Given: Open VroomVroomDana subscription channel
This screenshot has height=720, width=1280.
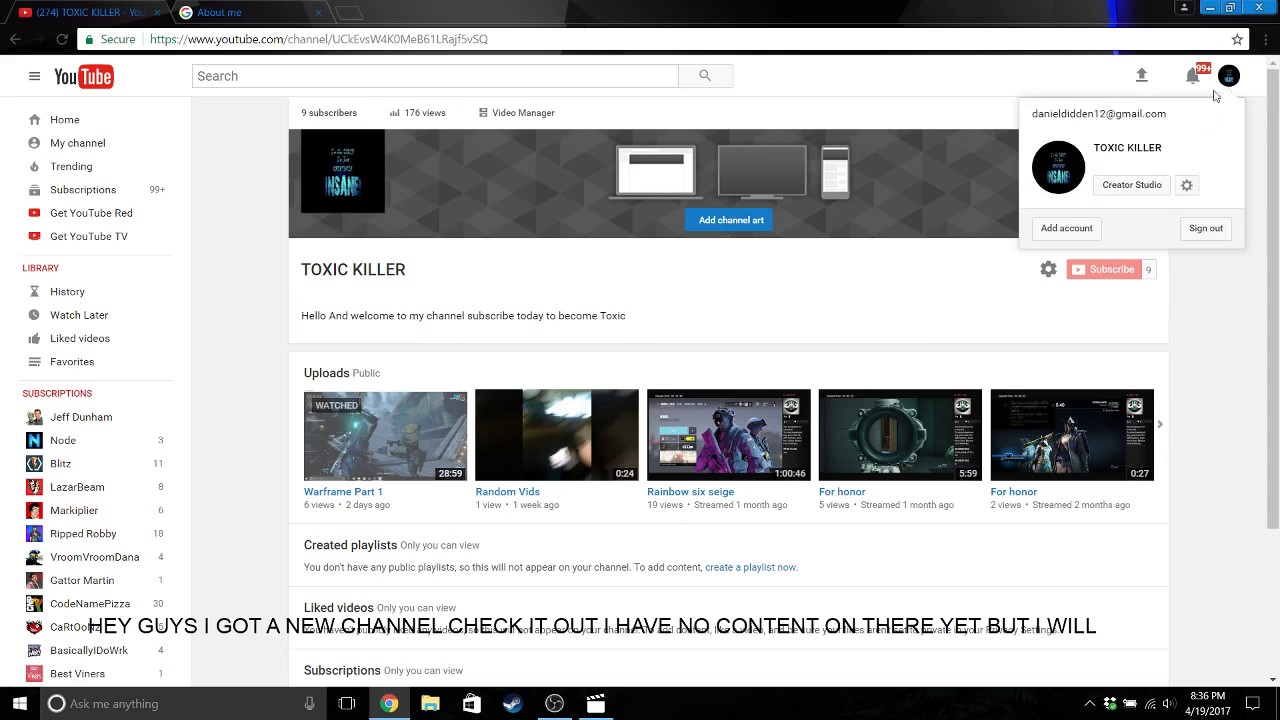Looking at the screenshot, I should pos(94,557).
